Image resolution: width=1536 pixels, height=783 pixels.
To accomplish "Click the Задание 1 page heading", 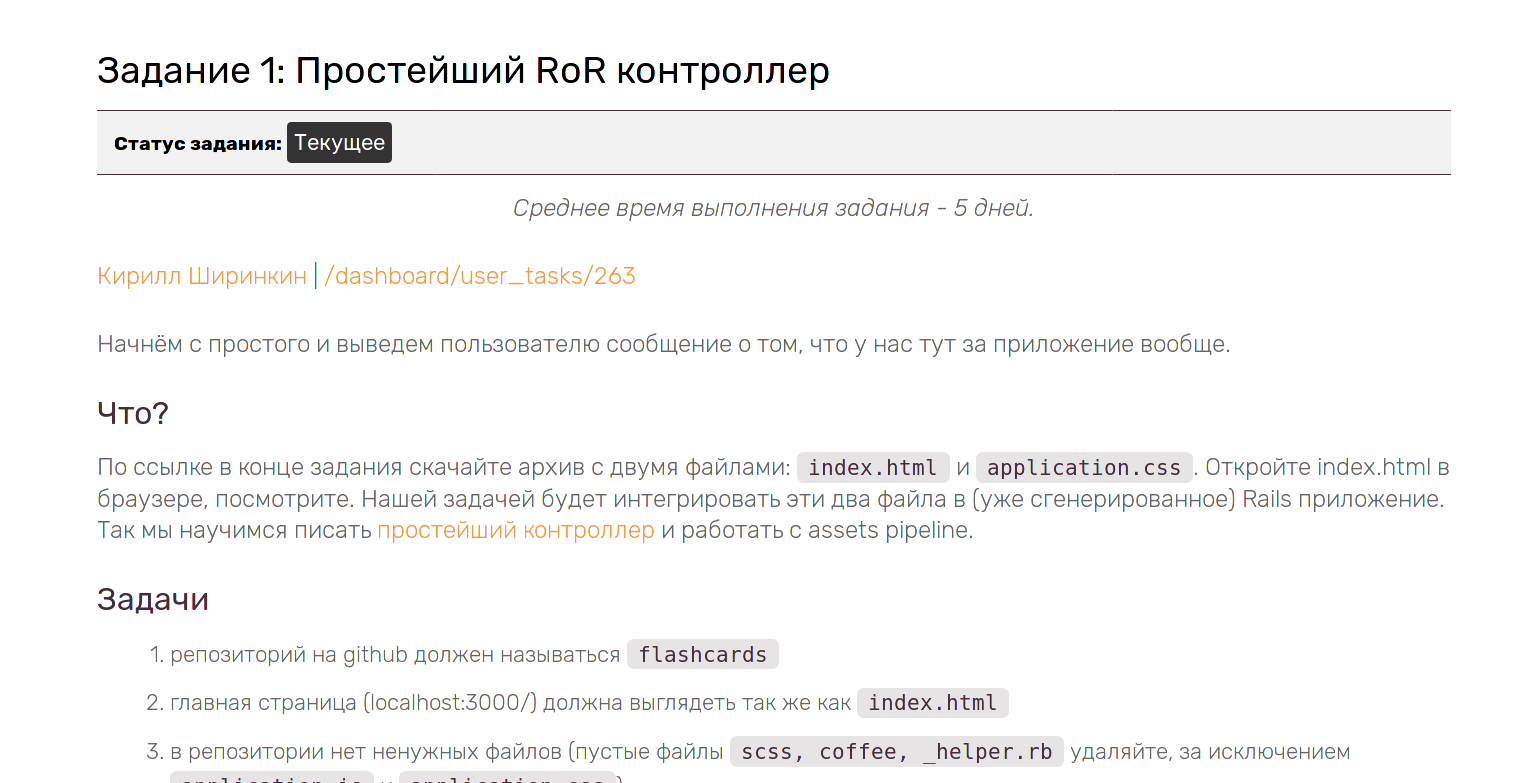I will pyautogui.click(x=463, y=71).
